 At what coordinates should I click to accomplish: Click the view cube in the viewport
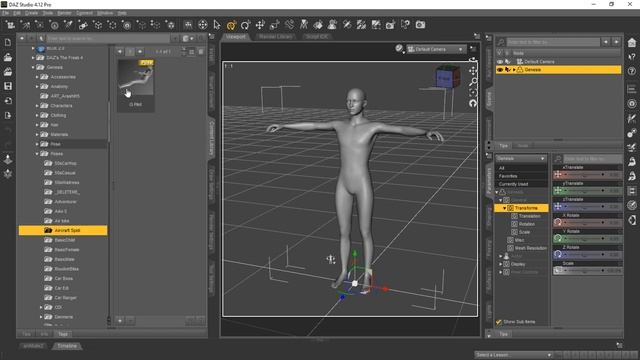coord(447,76)
